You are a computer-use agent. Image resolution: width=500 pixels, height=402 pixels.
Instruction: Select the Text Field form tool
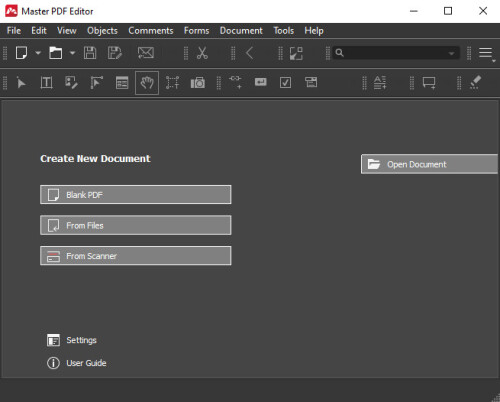261,82
